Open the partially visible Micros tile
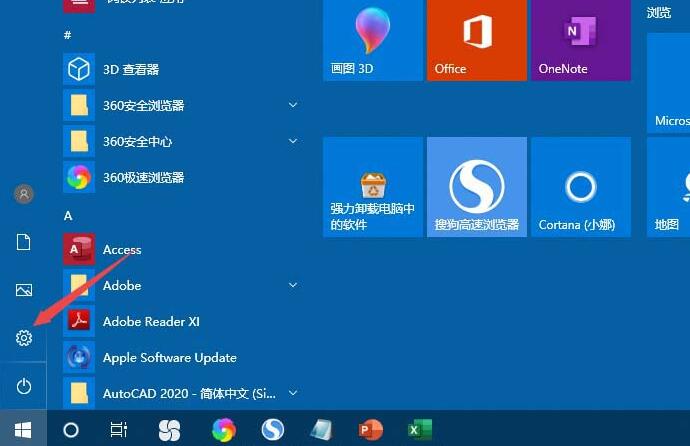 point(668,83)
